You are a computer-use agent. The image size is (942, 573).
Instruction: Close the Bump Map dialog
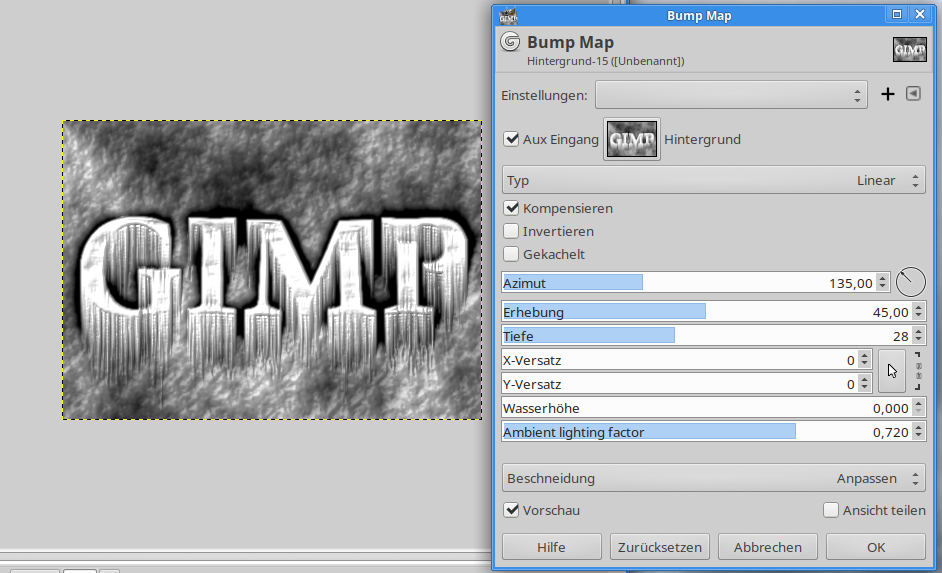coord(920,14)
